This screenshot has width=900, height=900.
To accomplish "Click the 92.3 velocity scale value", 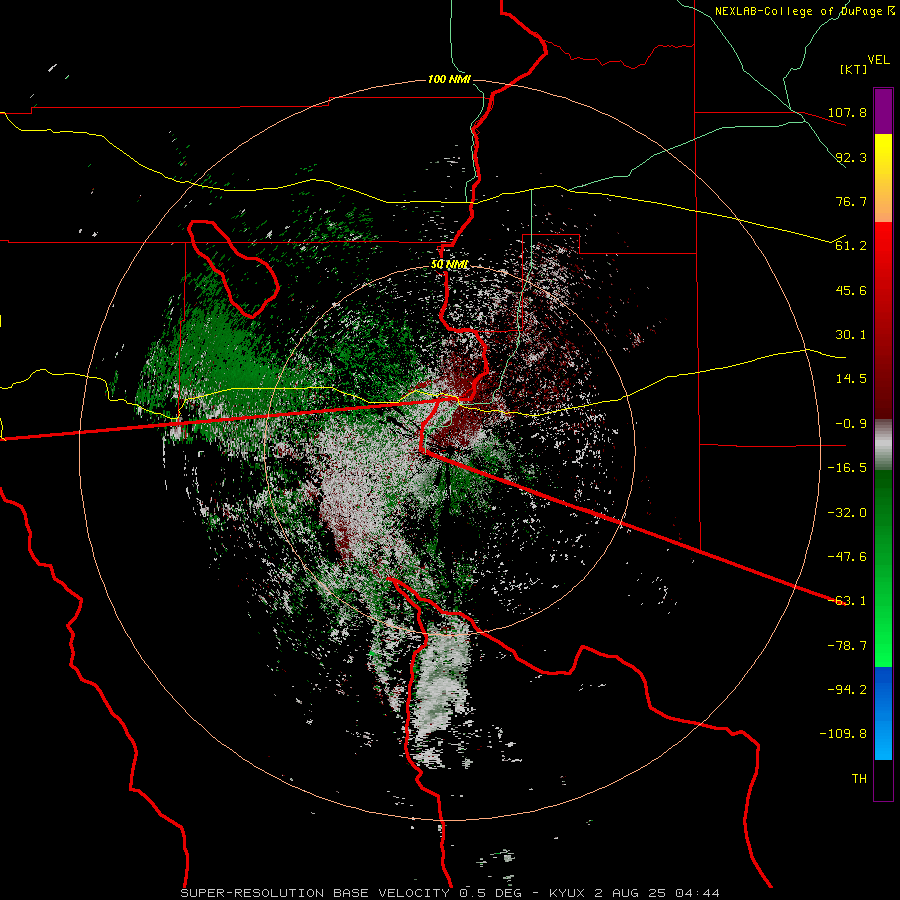I will coord(851,157).
